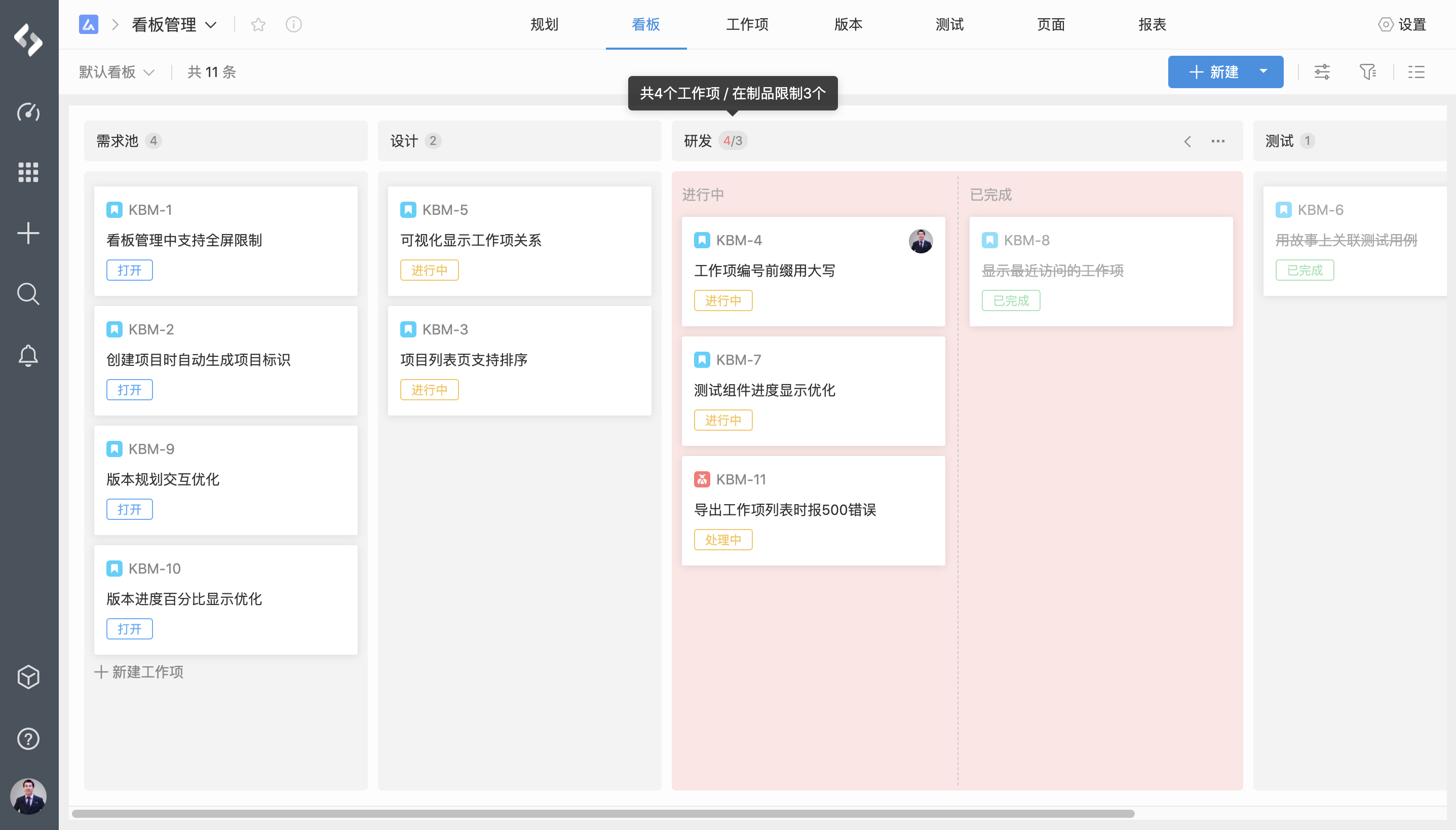Open the apps grid icon in sidebar
The image size is (1456, 830).
pyautogui.click(x=28, y=172)
